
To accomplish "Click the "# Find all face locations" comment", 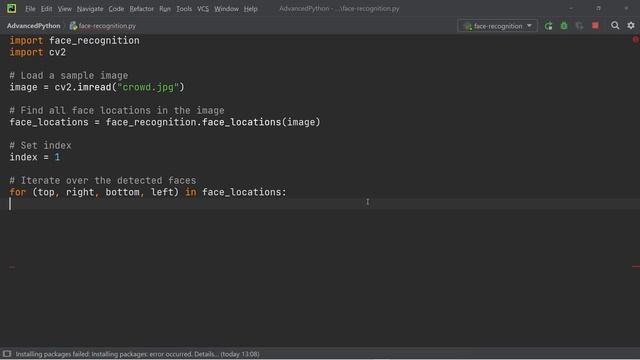I will point(117,111).
